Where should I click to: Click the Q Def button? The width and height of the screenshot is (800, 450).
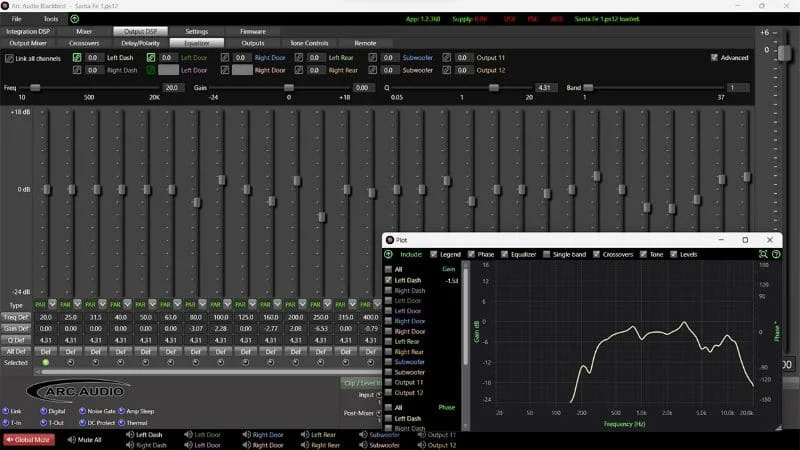(x=16, y=340)
